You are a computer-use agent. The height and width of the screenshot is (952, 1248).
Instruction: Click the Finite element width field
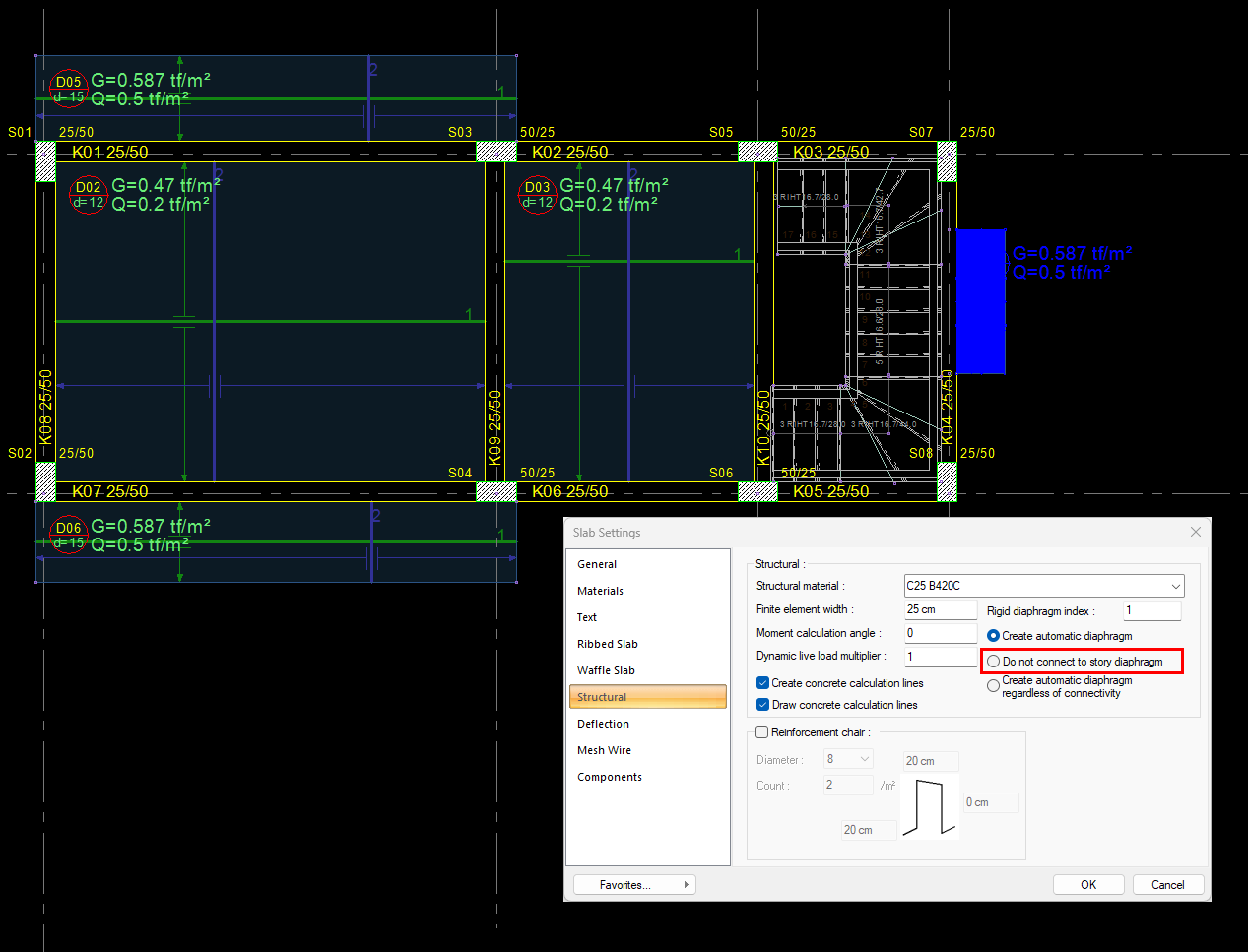(940, 609)
